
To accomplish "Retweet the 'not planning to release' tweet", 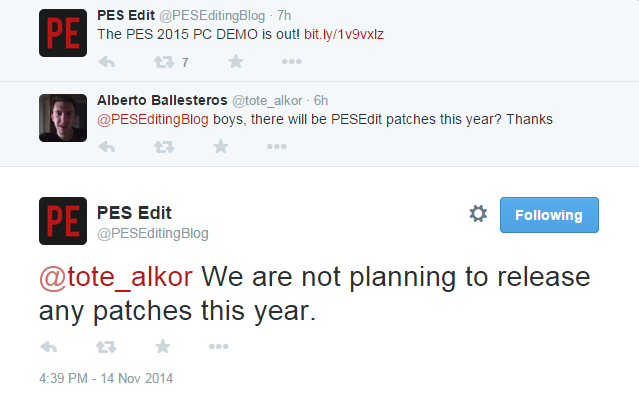I will pos(106,346).
